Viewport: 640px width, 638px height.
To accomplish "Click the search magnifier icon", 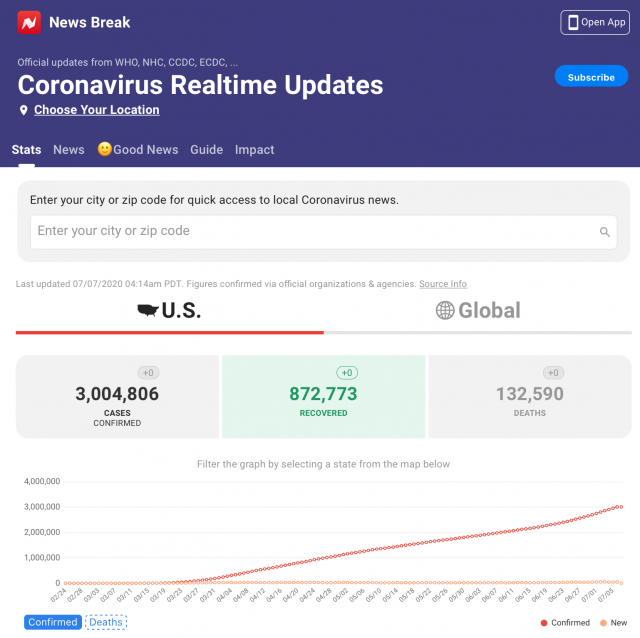I will coord(604,232).
